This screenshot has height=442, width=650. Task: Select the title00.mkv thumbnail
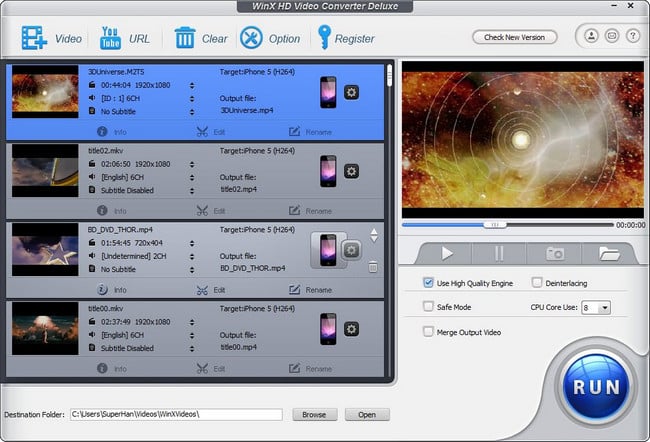(x=45, y=328)
